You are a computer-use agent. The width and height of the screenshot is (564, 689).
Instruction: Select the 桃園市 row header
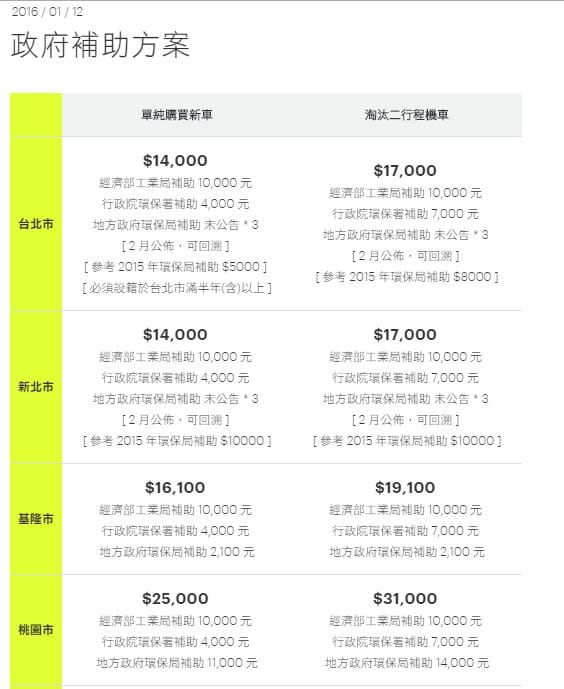[36, 630]
